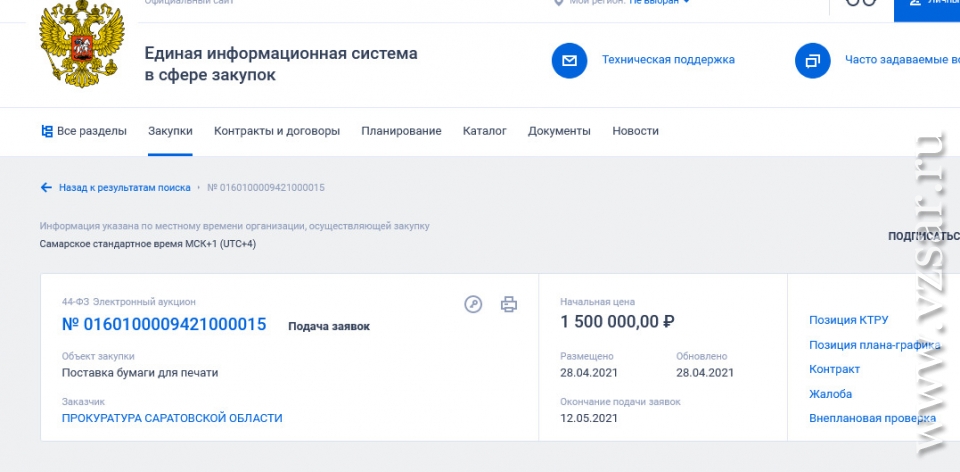The width and height of the screenshot is (960, 472).
Task: Click the frequently asked questions icon
Action: (x=812, y=61)
